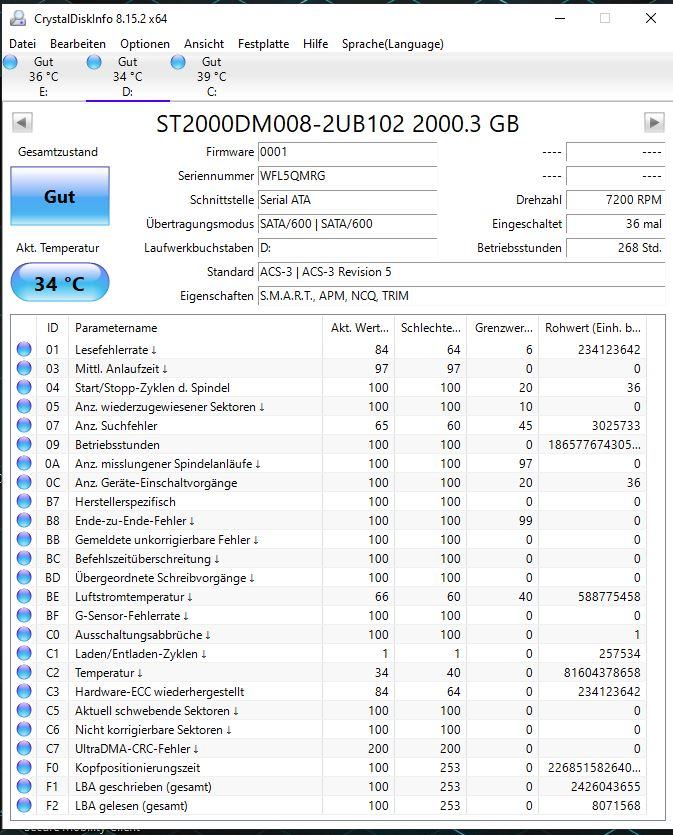
Task: Click status orb of C2 Temperatur row
Action: click(x=24, y=672)
